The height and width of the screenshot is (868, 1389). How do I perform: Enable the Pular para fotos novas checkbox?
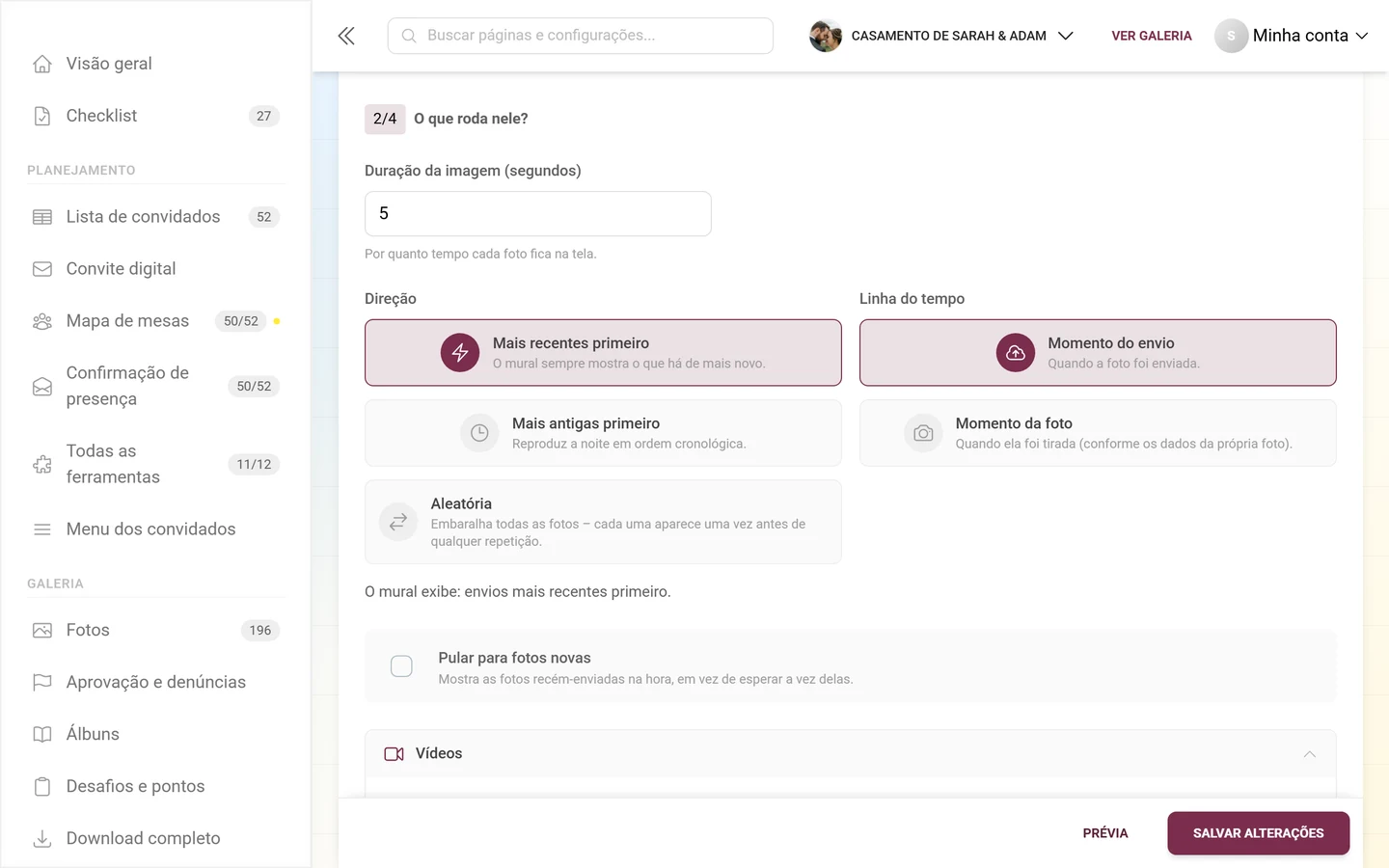[x=401, y=666]
